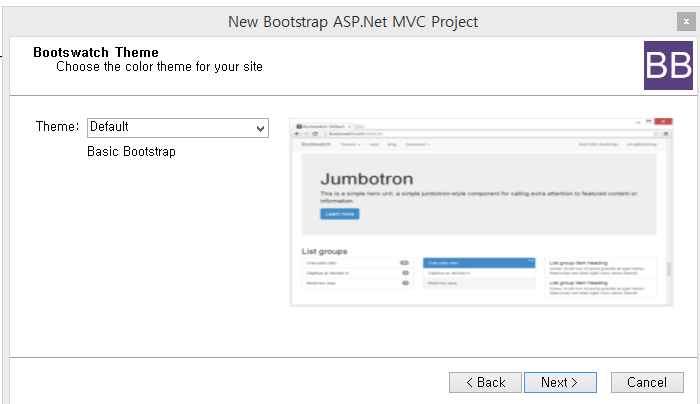Click the Next button
700x404 pixels.
[x=559, y=382]
